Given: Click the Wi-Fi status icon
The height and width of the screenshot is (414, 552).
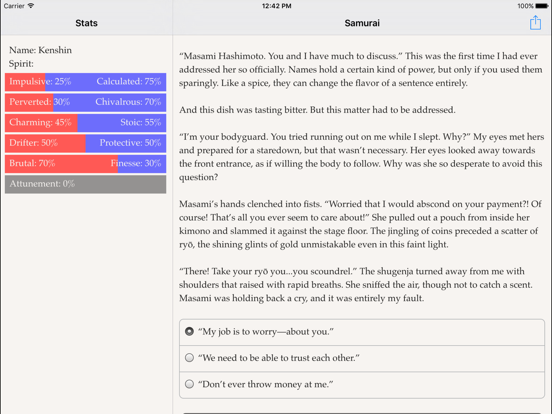Looking at the screenshot, I should pos(31,6).
